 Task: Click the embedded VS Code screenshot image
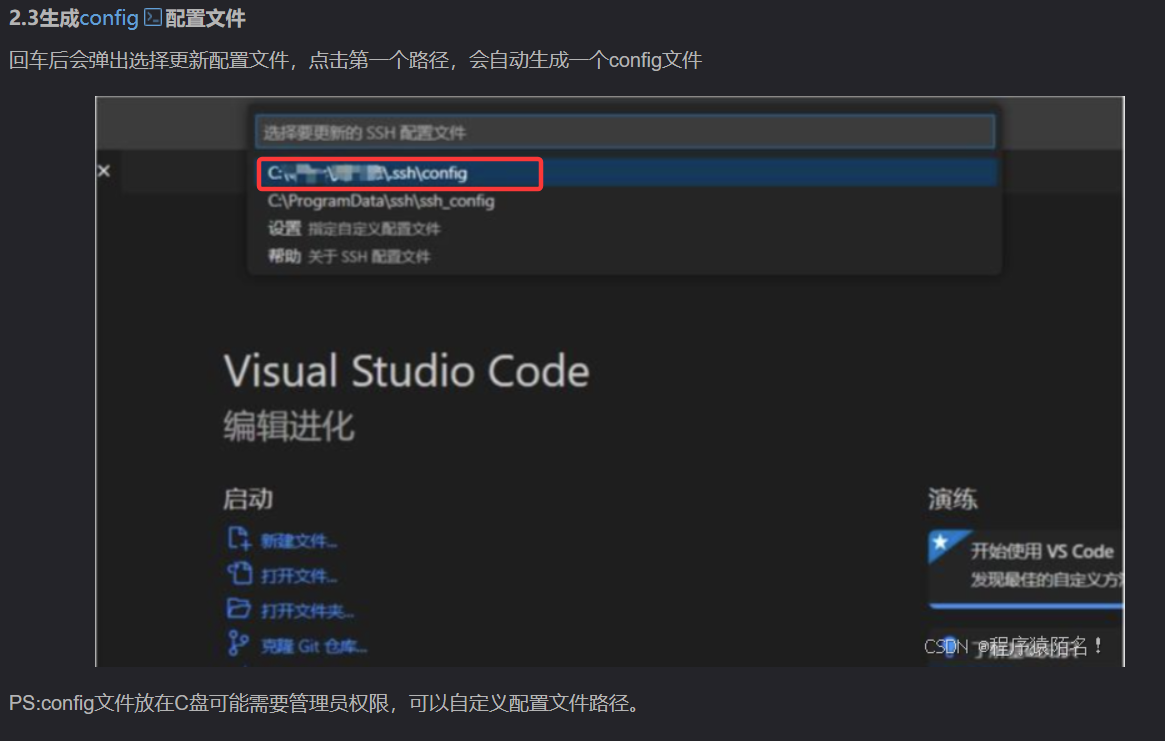coord(609,381)
